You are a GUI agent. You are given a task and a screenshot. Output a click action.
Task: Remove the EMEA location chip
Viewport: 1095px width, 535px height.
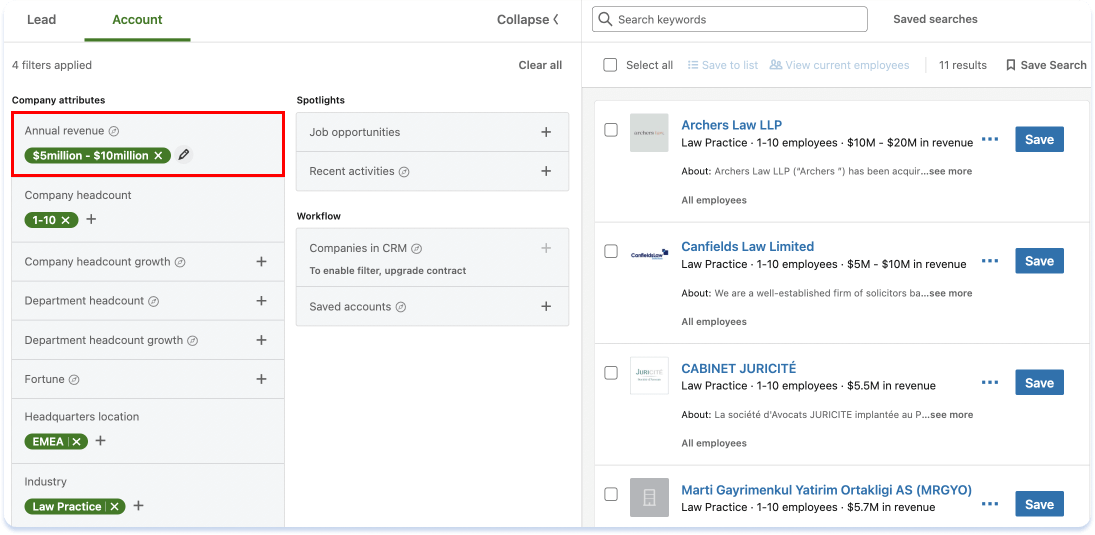point(76,441)
